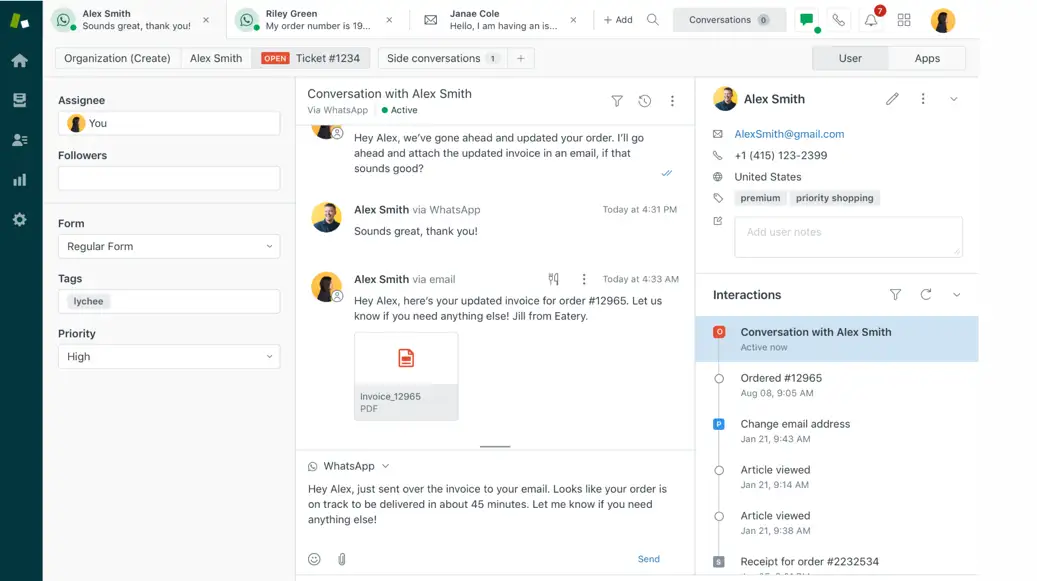The width and height of the screenshot is (1037, 581).
Task: Click the lychee ticket tag
Action: (89, 301)
